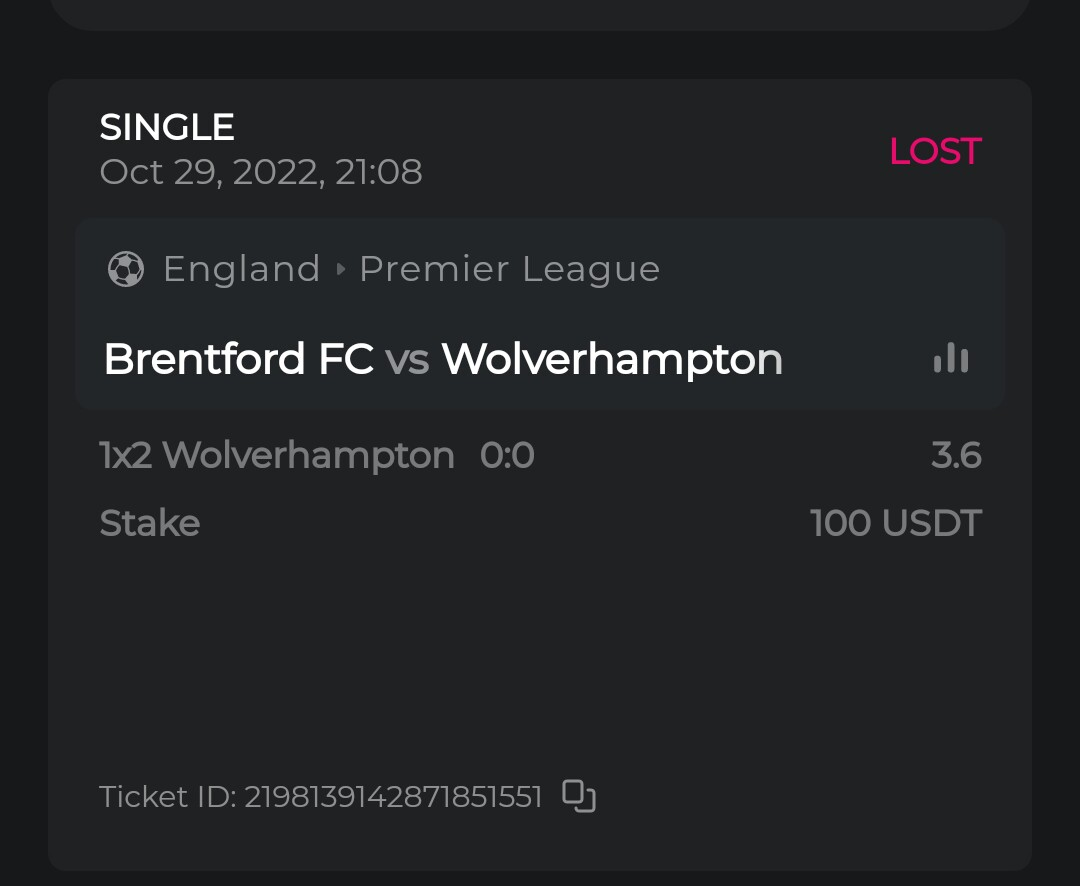This screenshot has height=886, width=1080.
Task: Click the SINGLE bet type heading
Action: coord(167,127)
